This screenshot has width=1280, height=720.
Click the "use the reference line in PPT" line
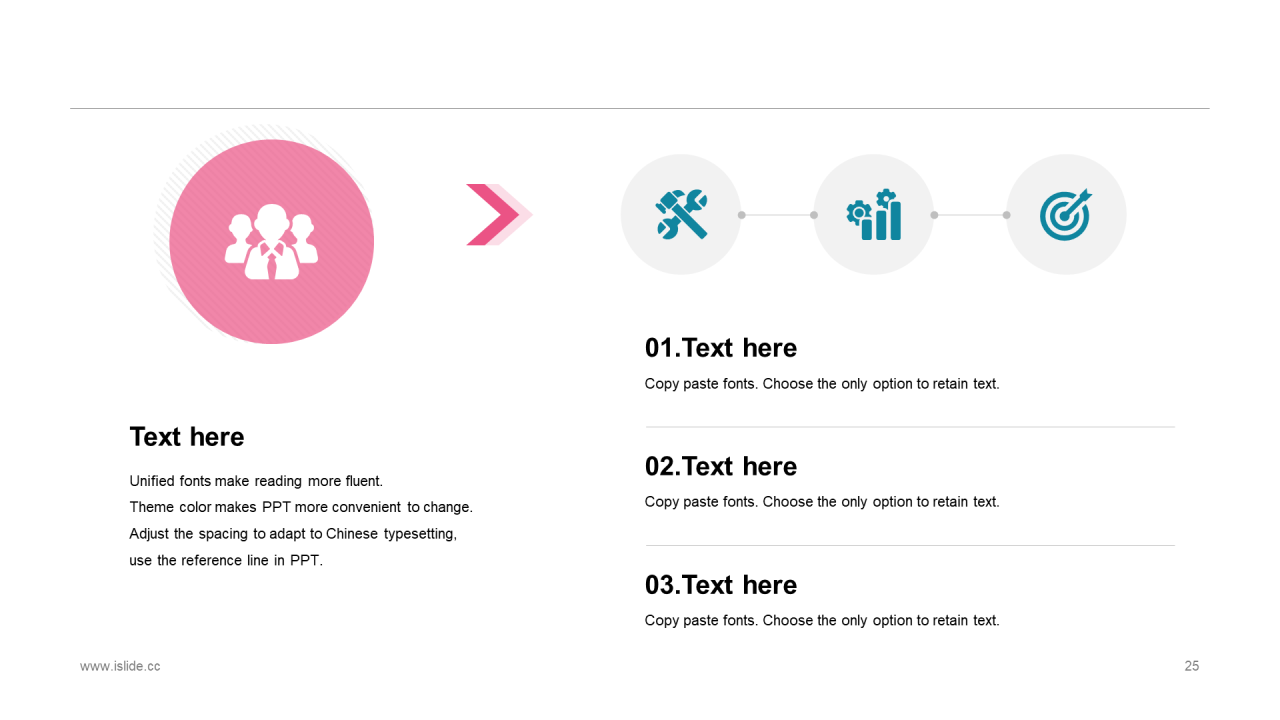click(226, 561)
